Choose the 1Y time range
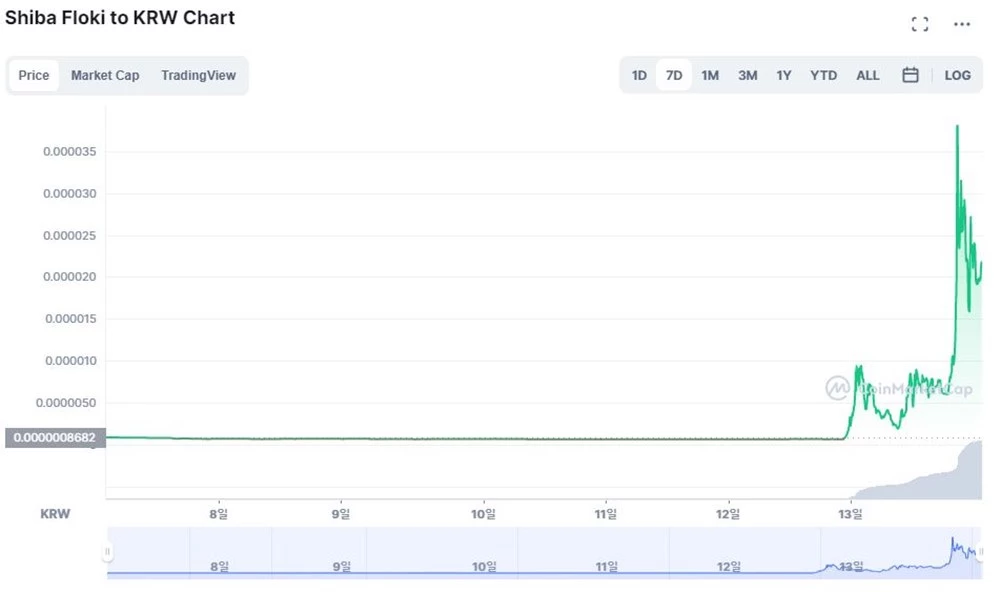 pyautogui.click(x=784, y=75)
